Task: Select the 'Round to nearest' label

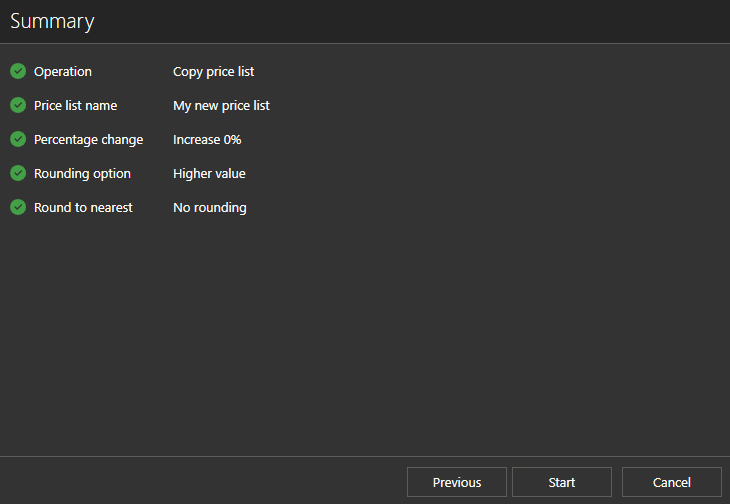Action: tap(83, 208)
